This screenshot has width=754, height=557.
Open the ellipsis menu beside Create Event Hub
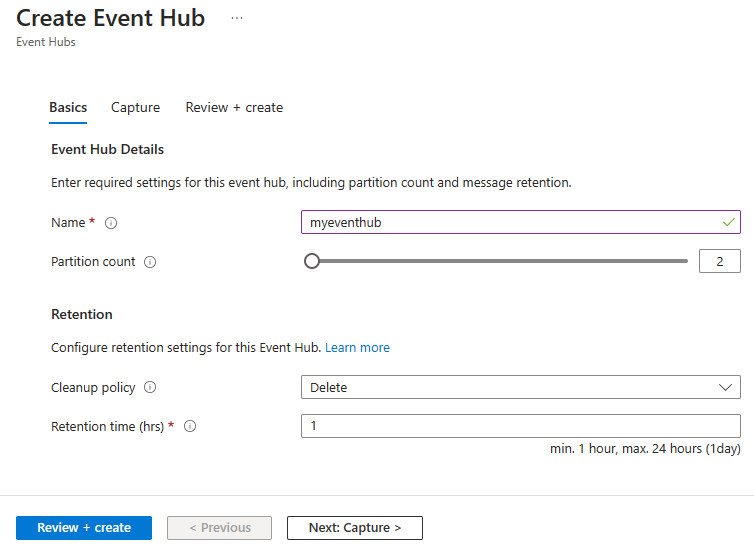236,18
